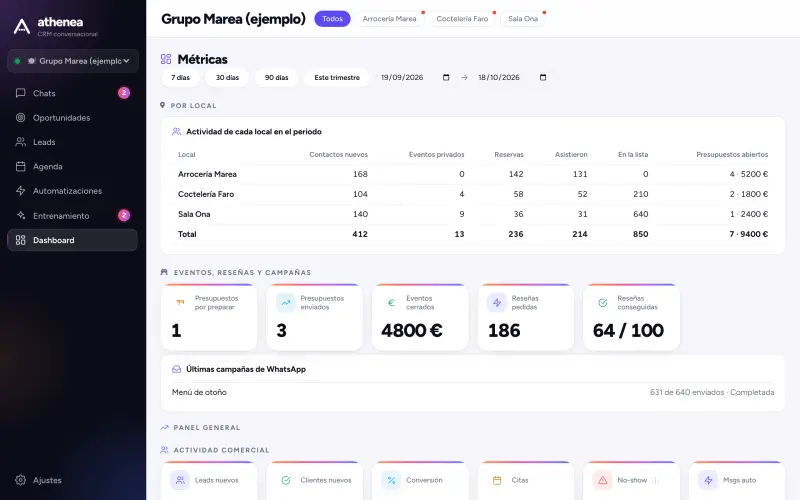This screenshot has height=500, width=800.
Task: Switch to the Sala Ona tab
Action: pyautogui.click(x=523, y=18)
